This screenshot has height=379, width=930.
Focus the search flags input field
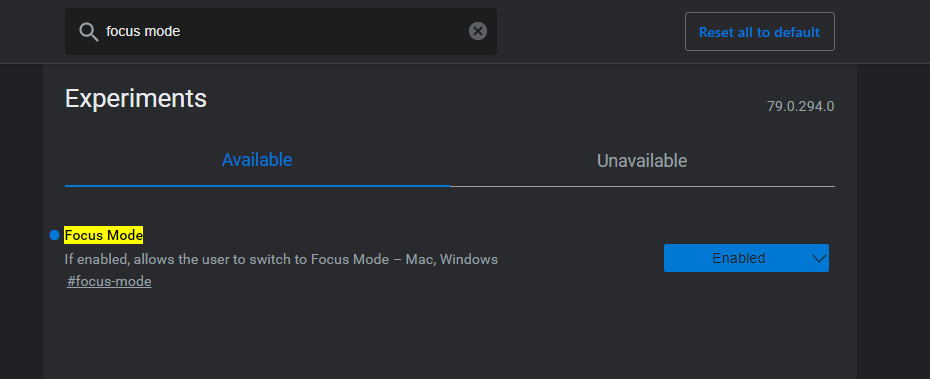[281, 31]
